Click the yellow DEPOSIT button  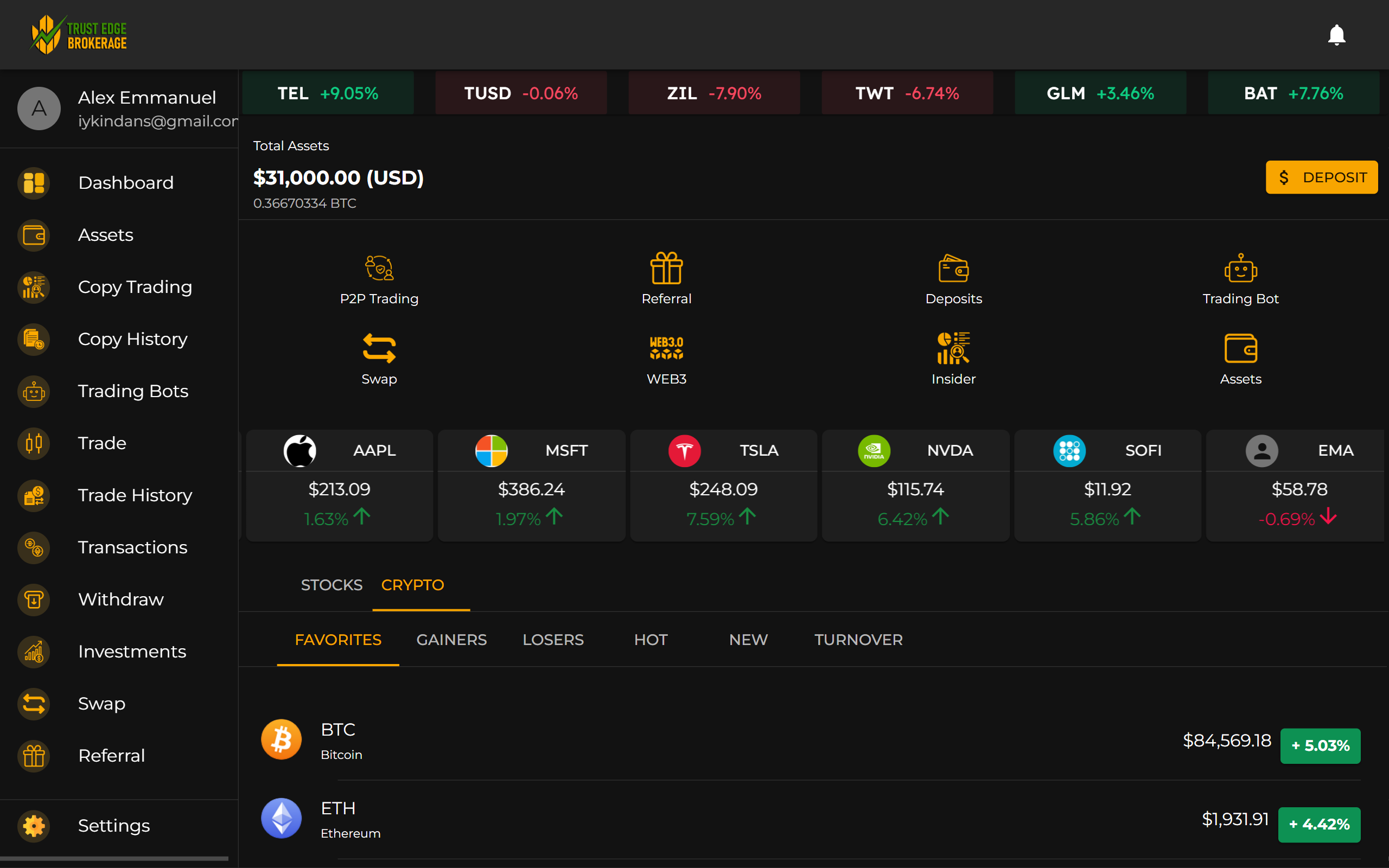click(x=1321, y=177)
